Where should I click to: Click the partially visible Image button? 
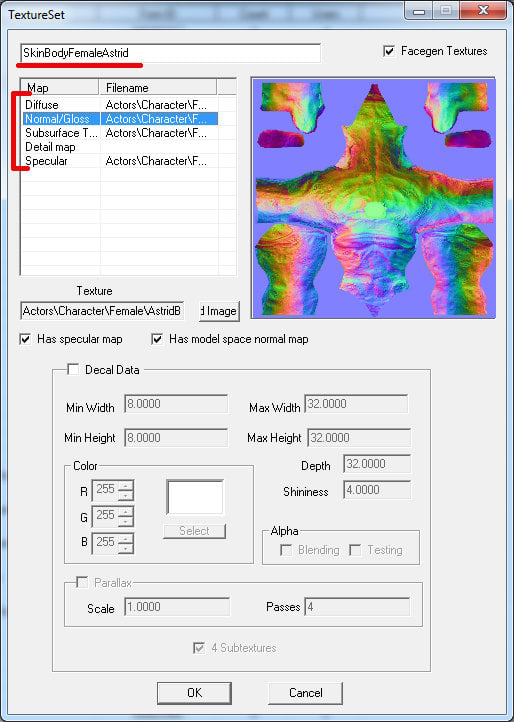pyautogui.click(x=219, y=311)
